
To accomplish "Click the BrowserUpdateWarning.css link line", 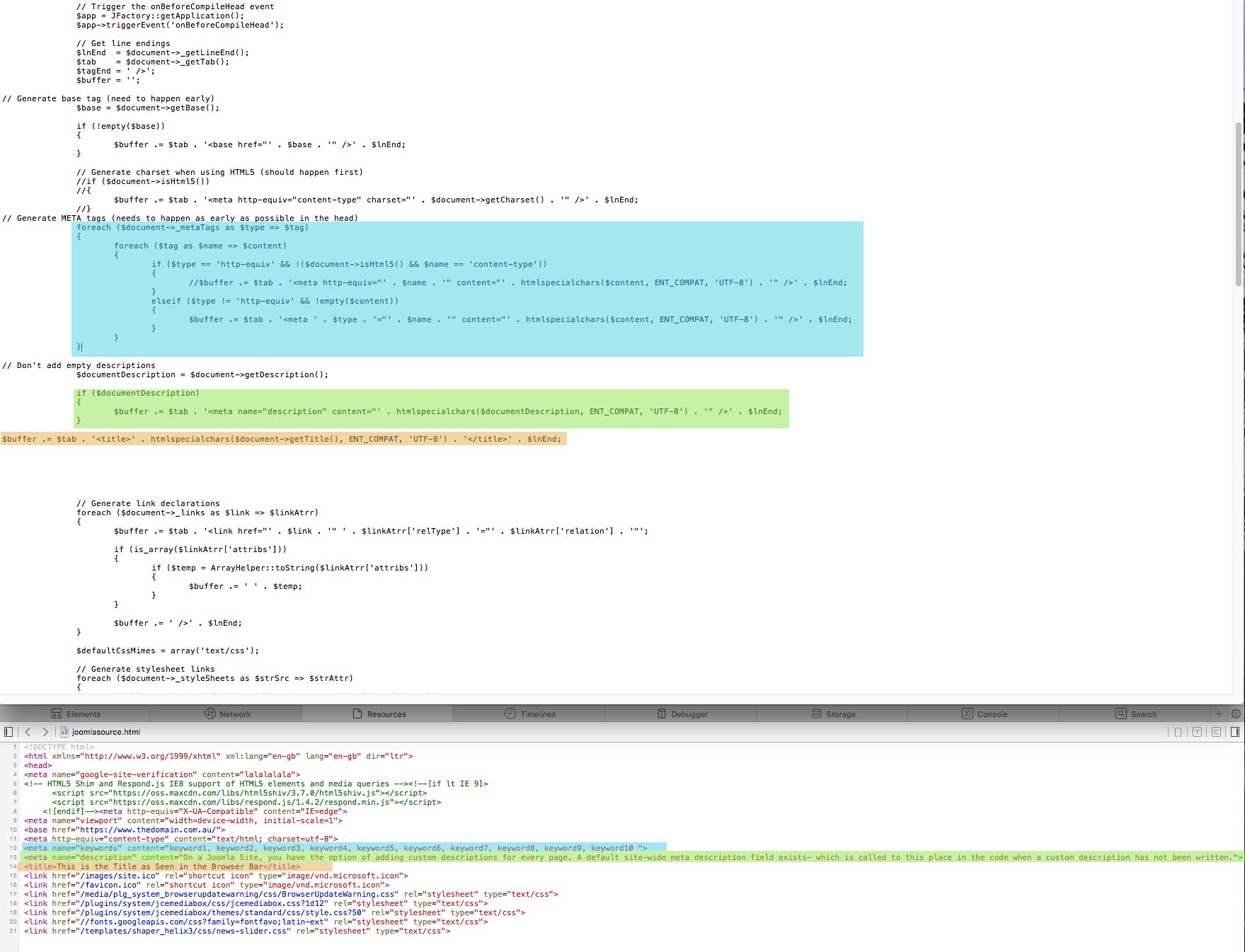I will click(291, 894).
